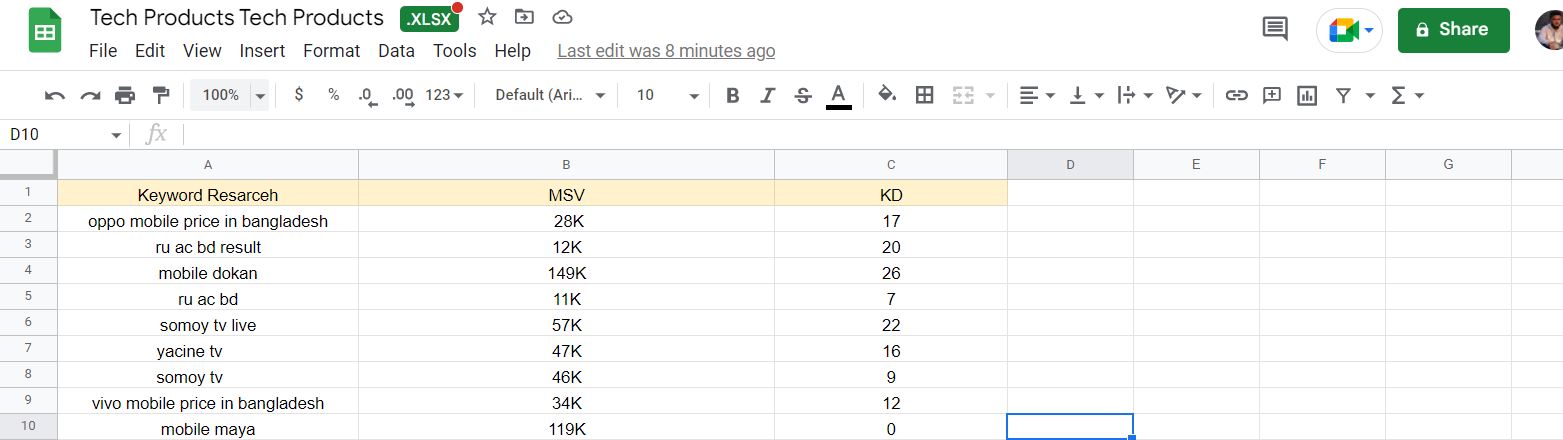Star this document with the star icon

pyautogui.click(x=487, y=17)
